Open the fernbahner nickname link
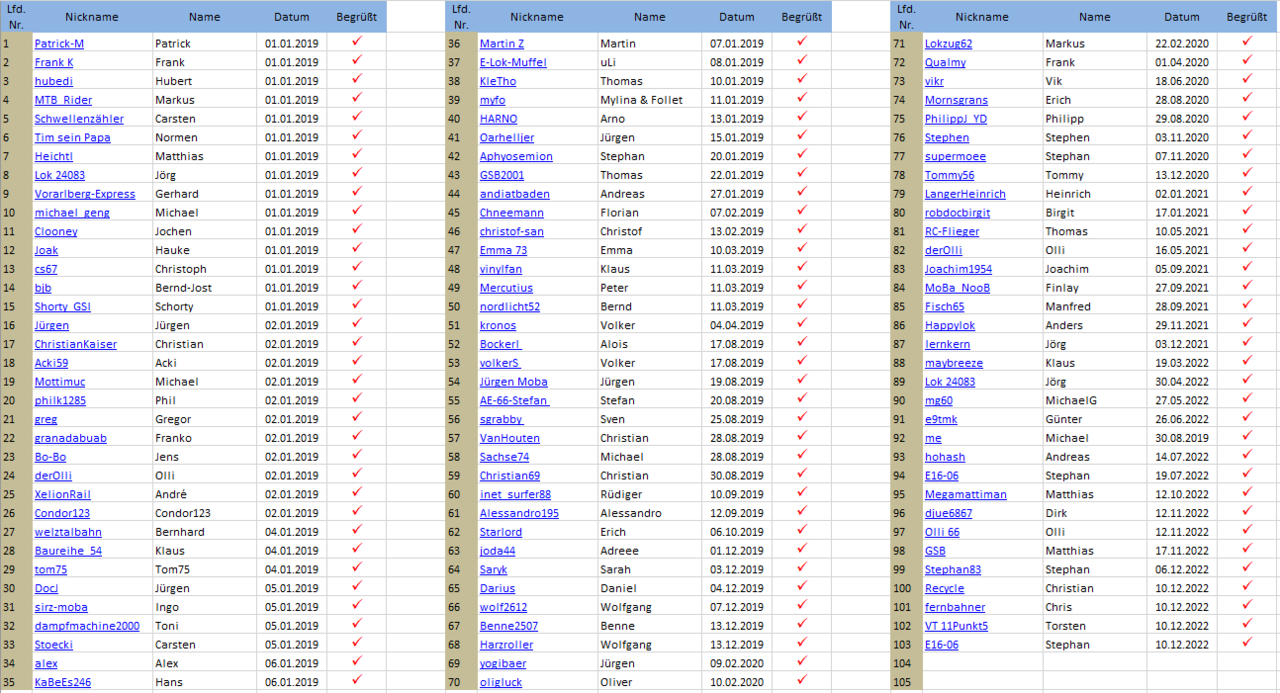The image size is (1280, 693). tap(955, 607)
